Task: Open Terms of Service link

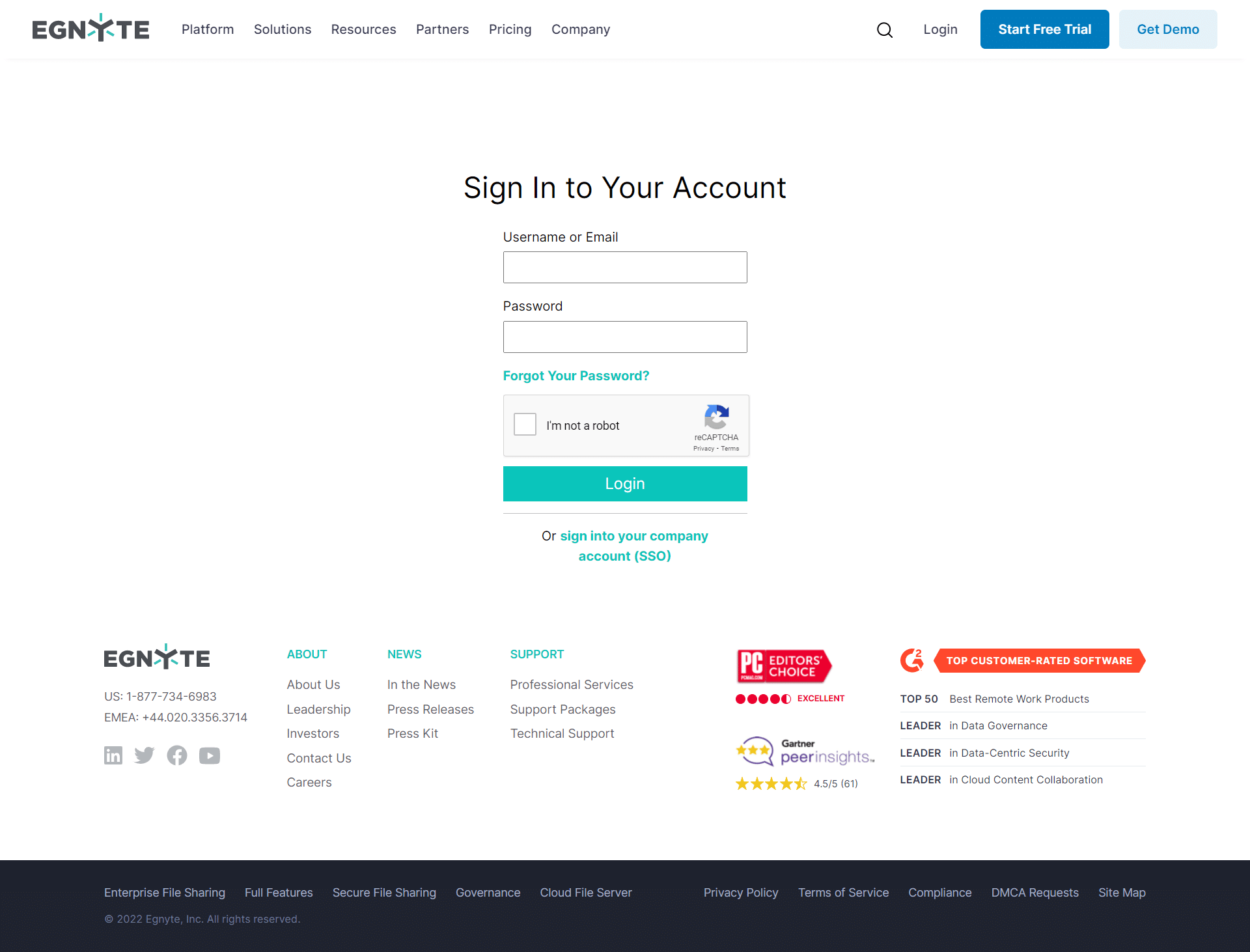Action: (x=844, y=892)
